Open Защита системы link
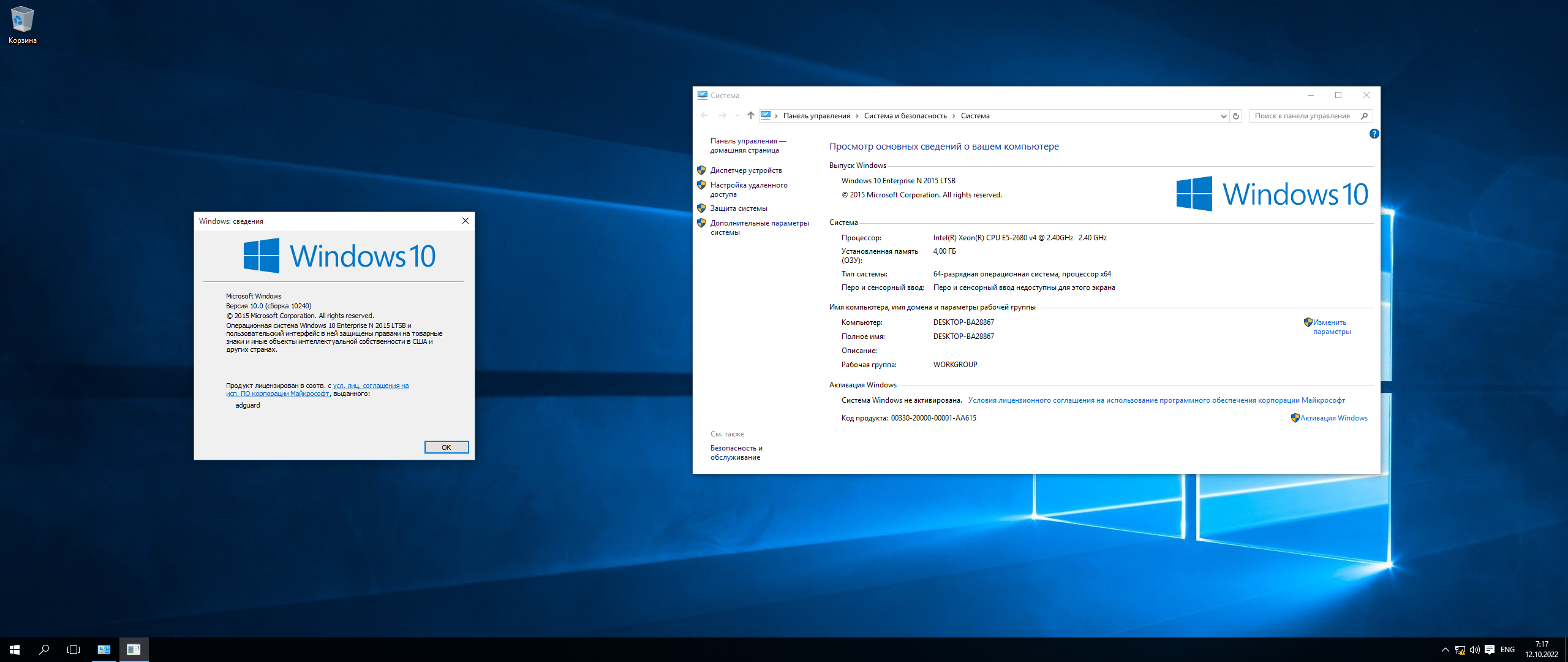Screen dimensions: 1568x662 [739, 208]
